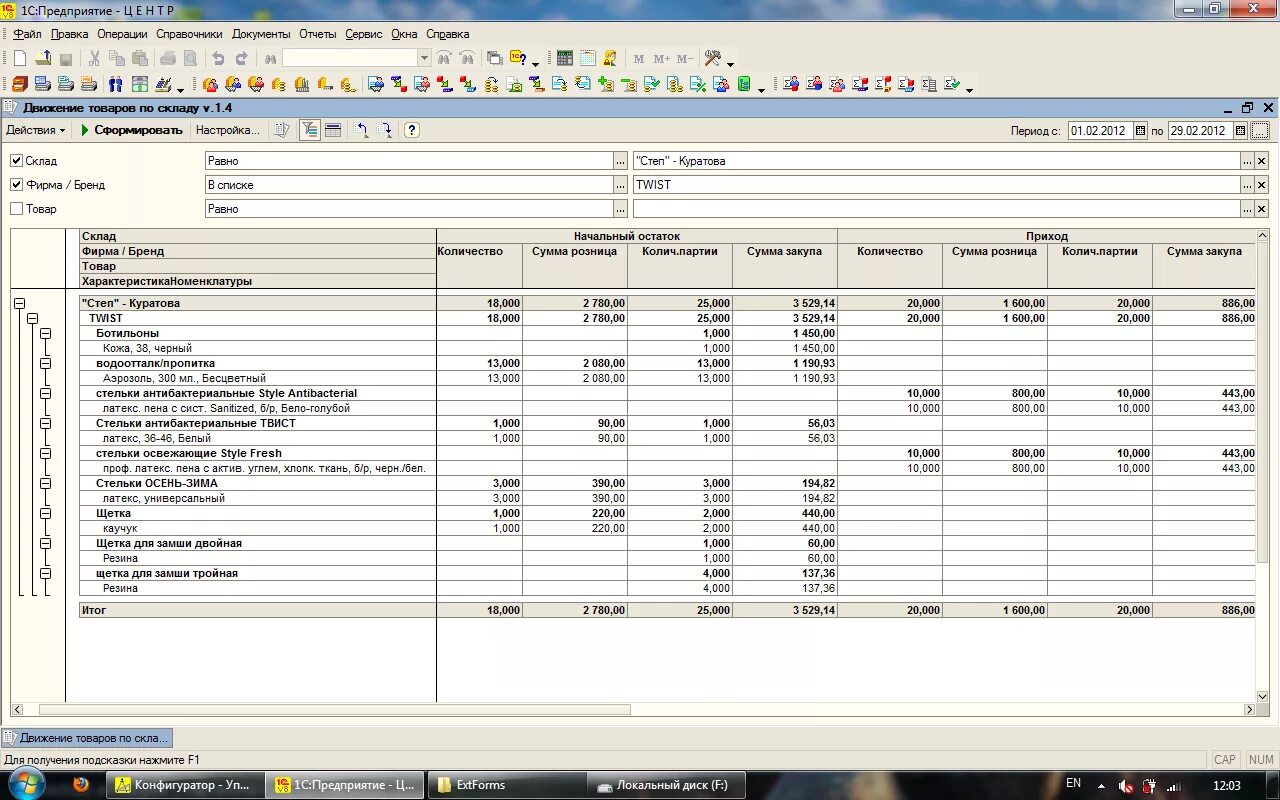This screenshot has width=1280, height=800.
Task: Uncheck the Склад filter checkbox
Action: point(16,160)
